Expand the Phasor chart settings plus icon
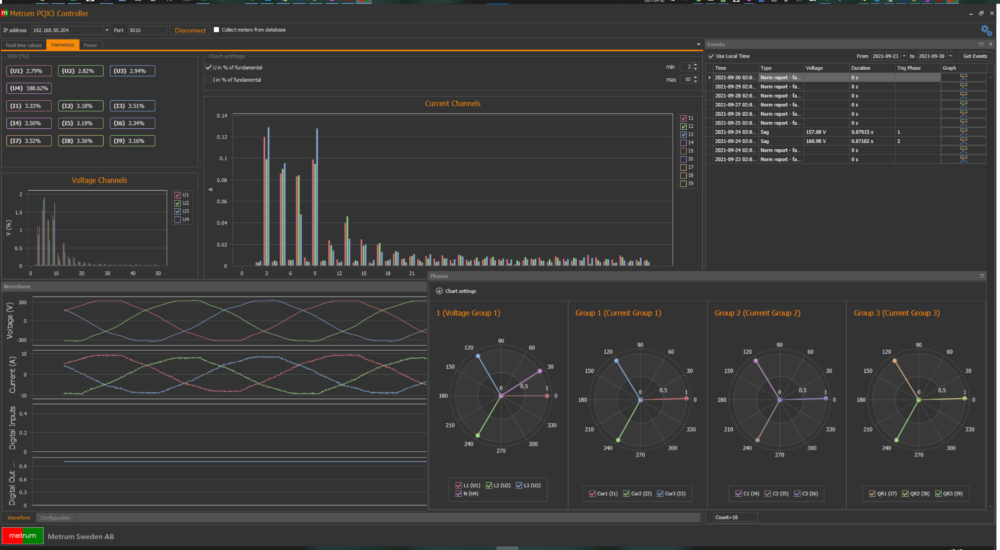Image resolution: width=1000 pixels, height=550 pixels. 439,291
